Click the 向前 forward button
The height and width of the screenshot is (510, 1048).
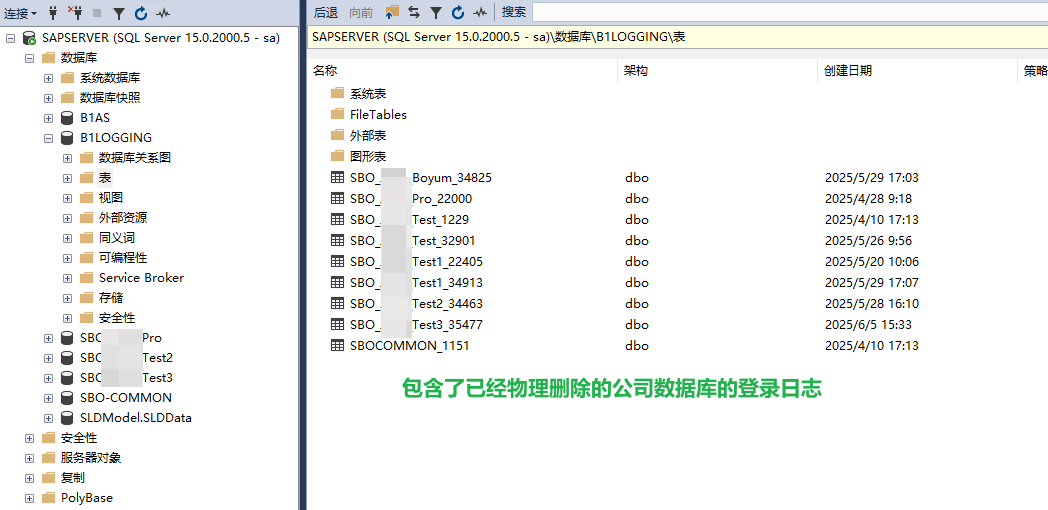pos(361,12)
